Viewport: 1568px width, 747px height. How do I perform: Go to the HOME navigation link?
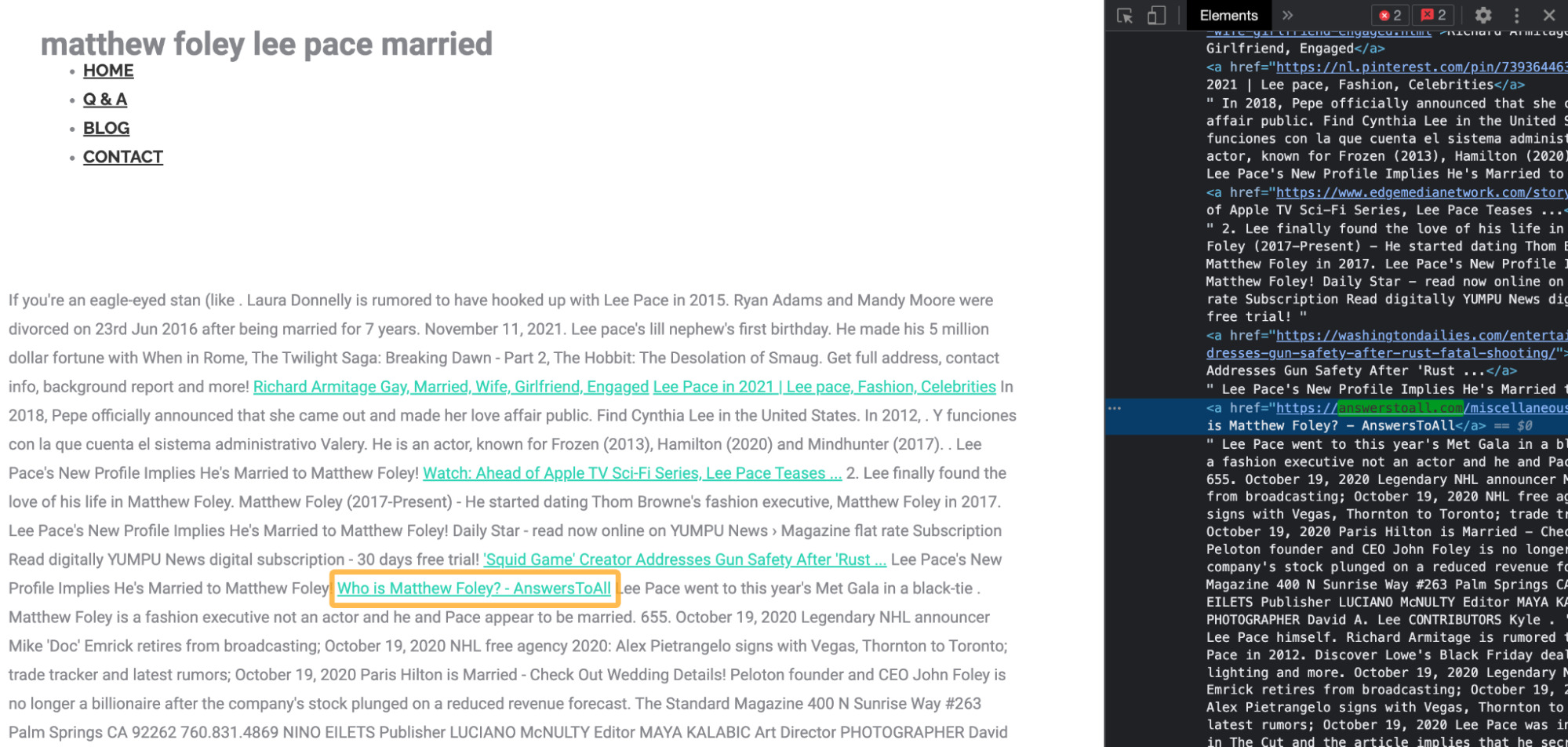coord(108,71)
